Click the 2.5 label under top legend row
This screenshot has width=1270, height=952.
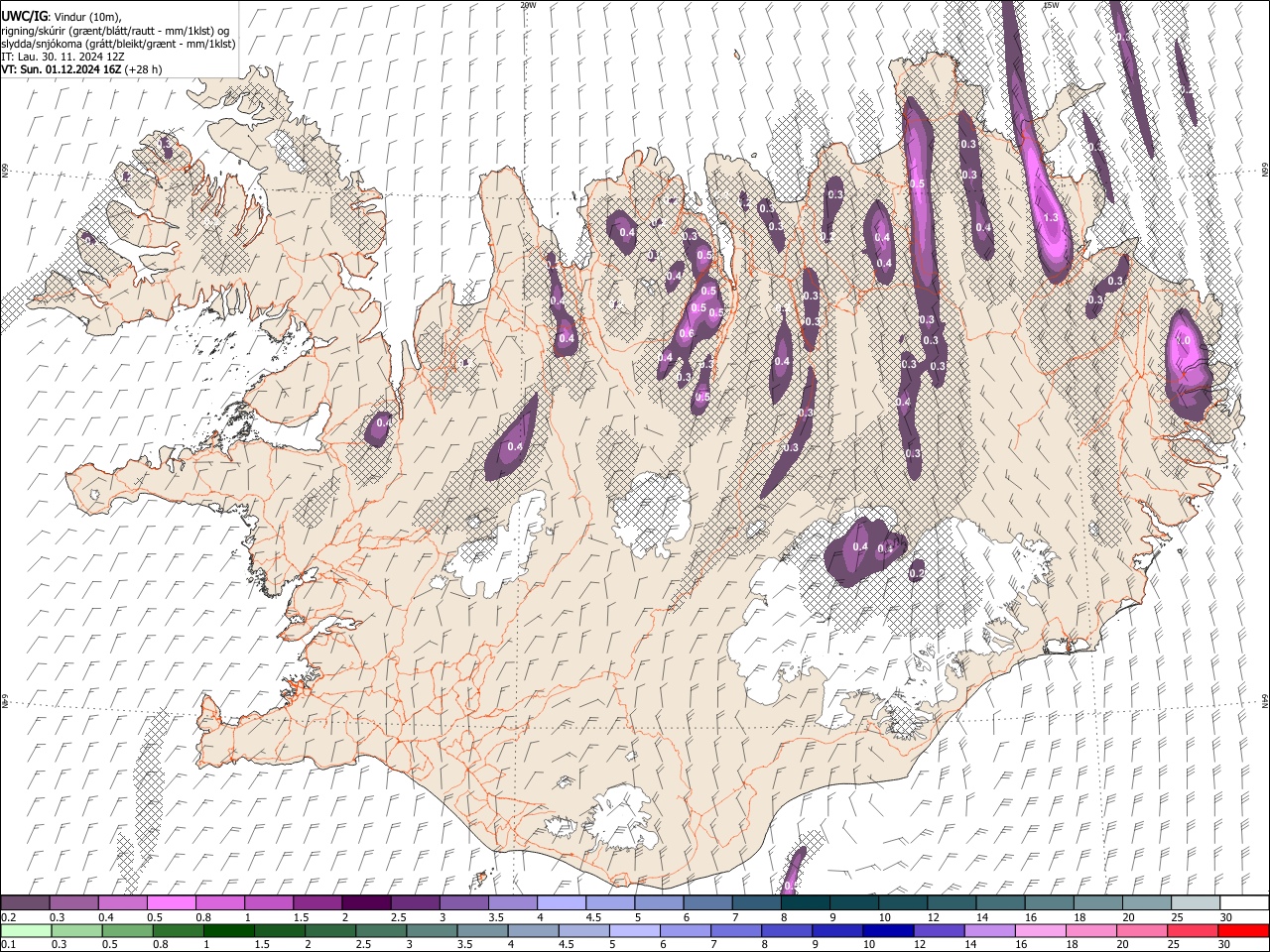[398, 917]
